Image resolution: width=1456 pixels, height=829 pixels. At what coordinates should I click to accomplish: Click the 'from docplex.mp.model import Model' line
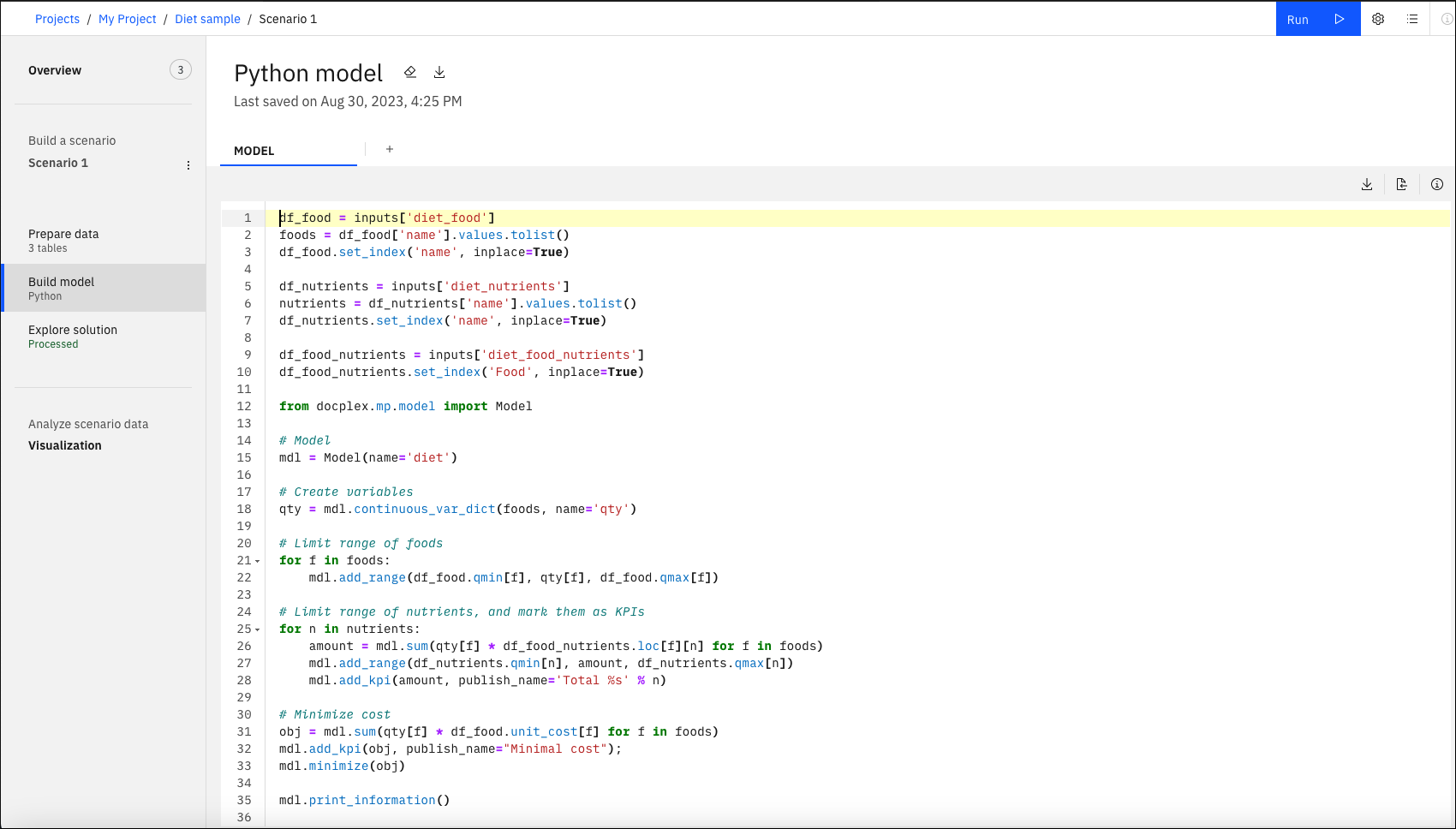[x=406, y=406]
